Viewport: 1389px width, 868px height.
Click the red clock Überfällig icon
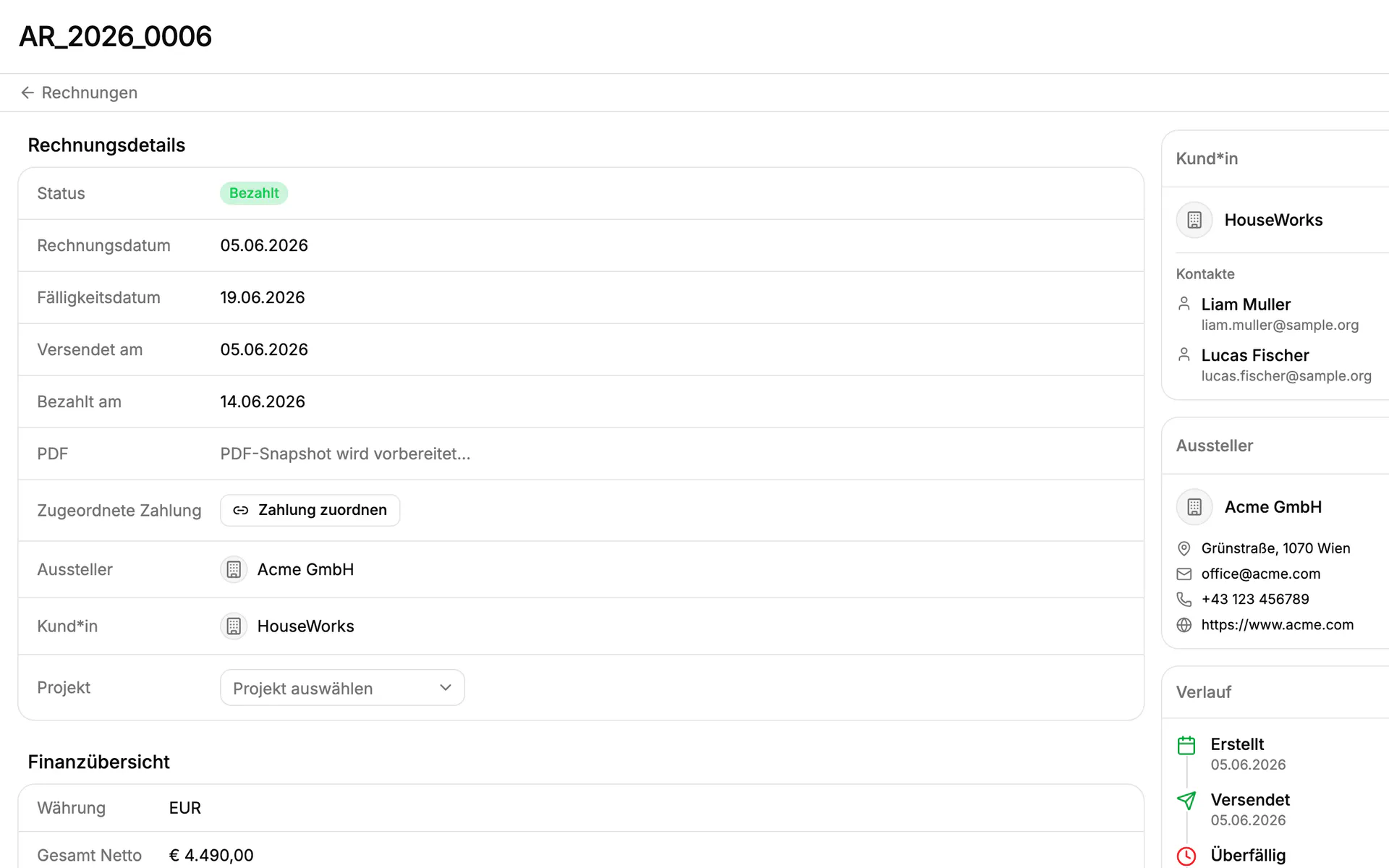click(1186, 856)
